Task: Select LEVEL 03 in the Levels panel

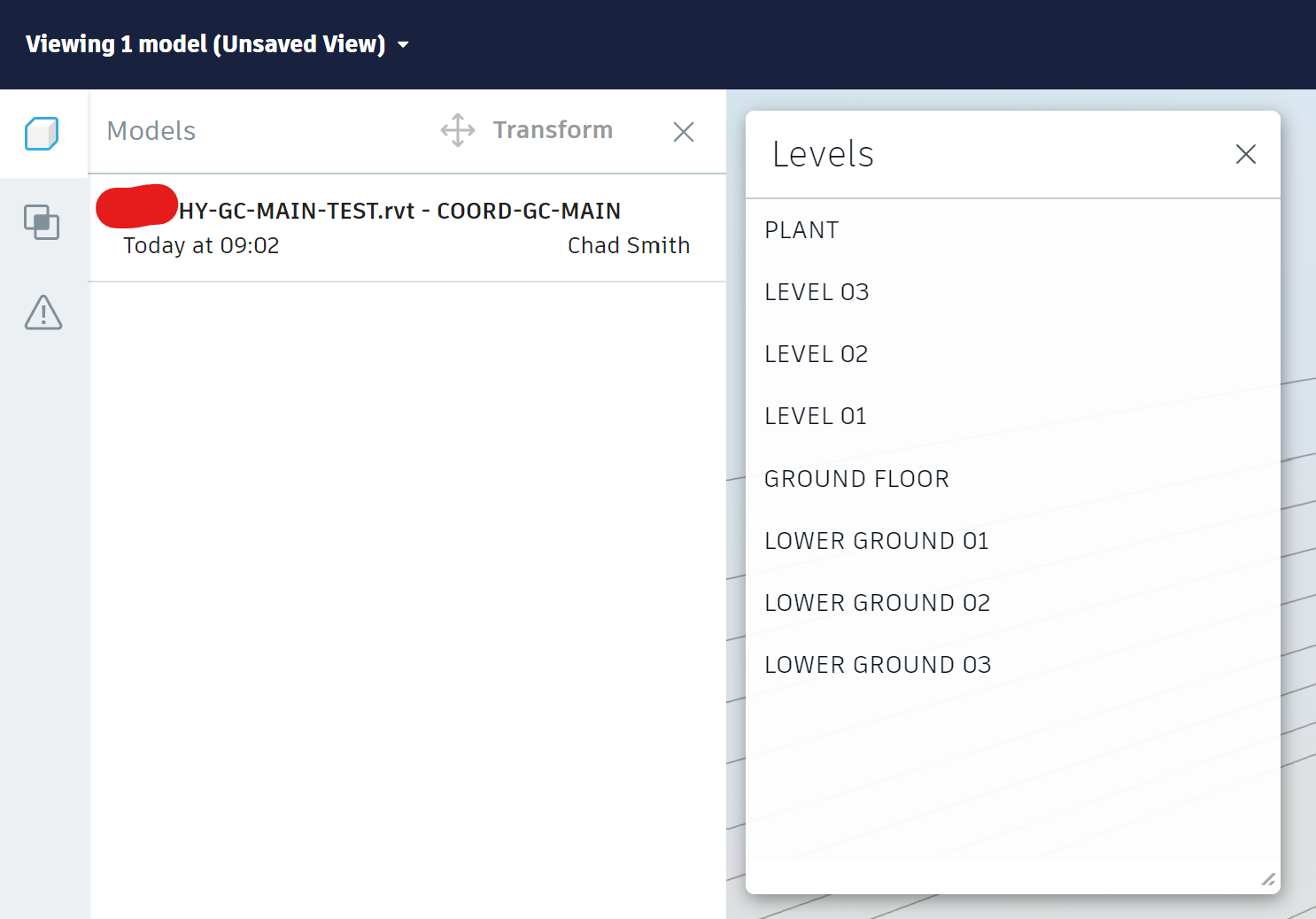Action: click(816, 291)
